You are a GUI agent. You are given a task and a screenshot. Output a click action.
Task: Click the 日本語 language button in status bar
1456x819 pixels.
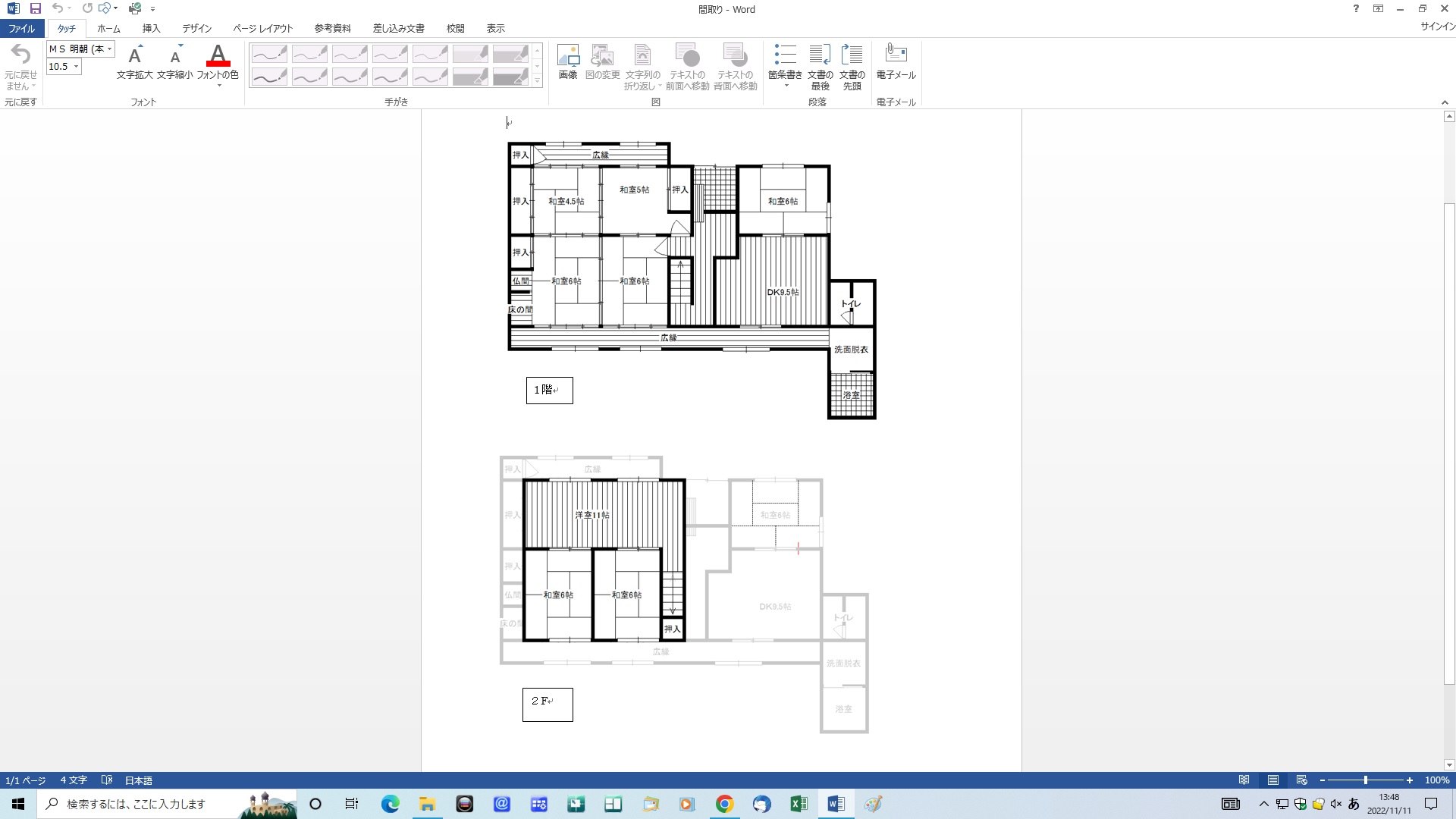(x=138, y=780)
